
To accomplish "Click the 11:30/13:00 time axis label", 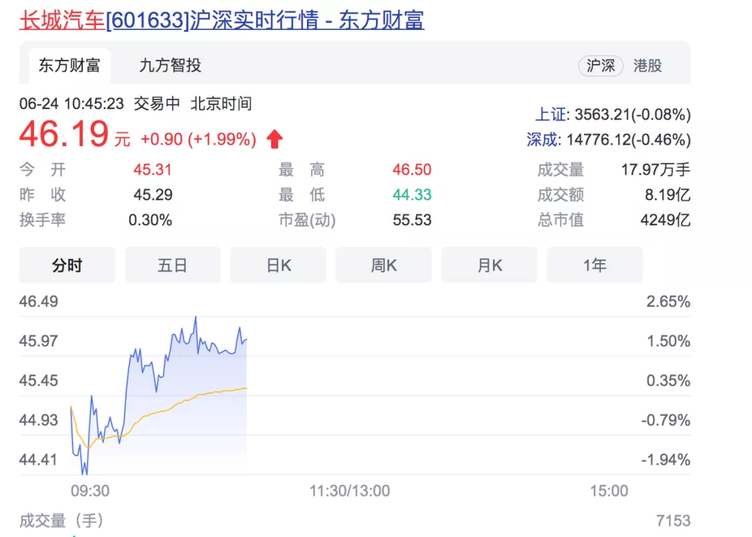I will pos(350,491).
